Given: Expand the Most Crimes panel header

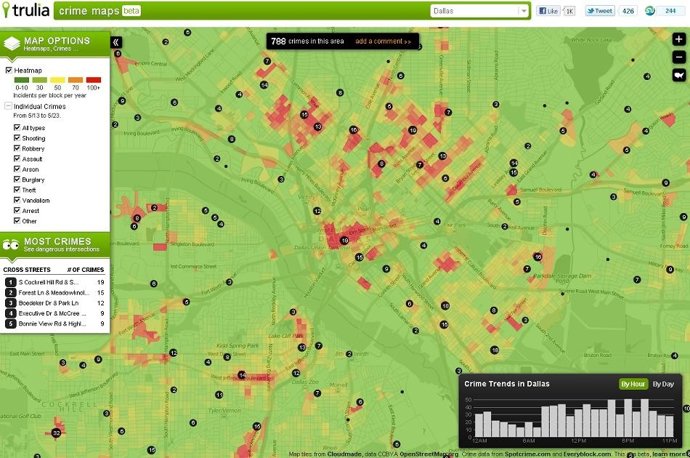Looking at the screenshot, I should tap(55, 245).
